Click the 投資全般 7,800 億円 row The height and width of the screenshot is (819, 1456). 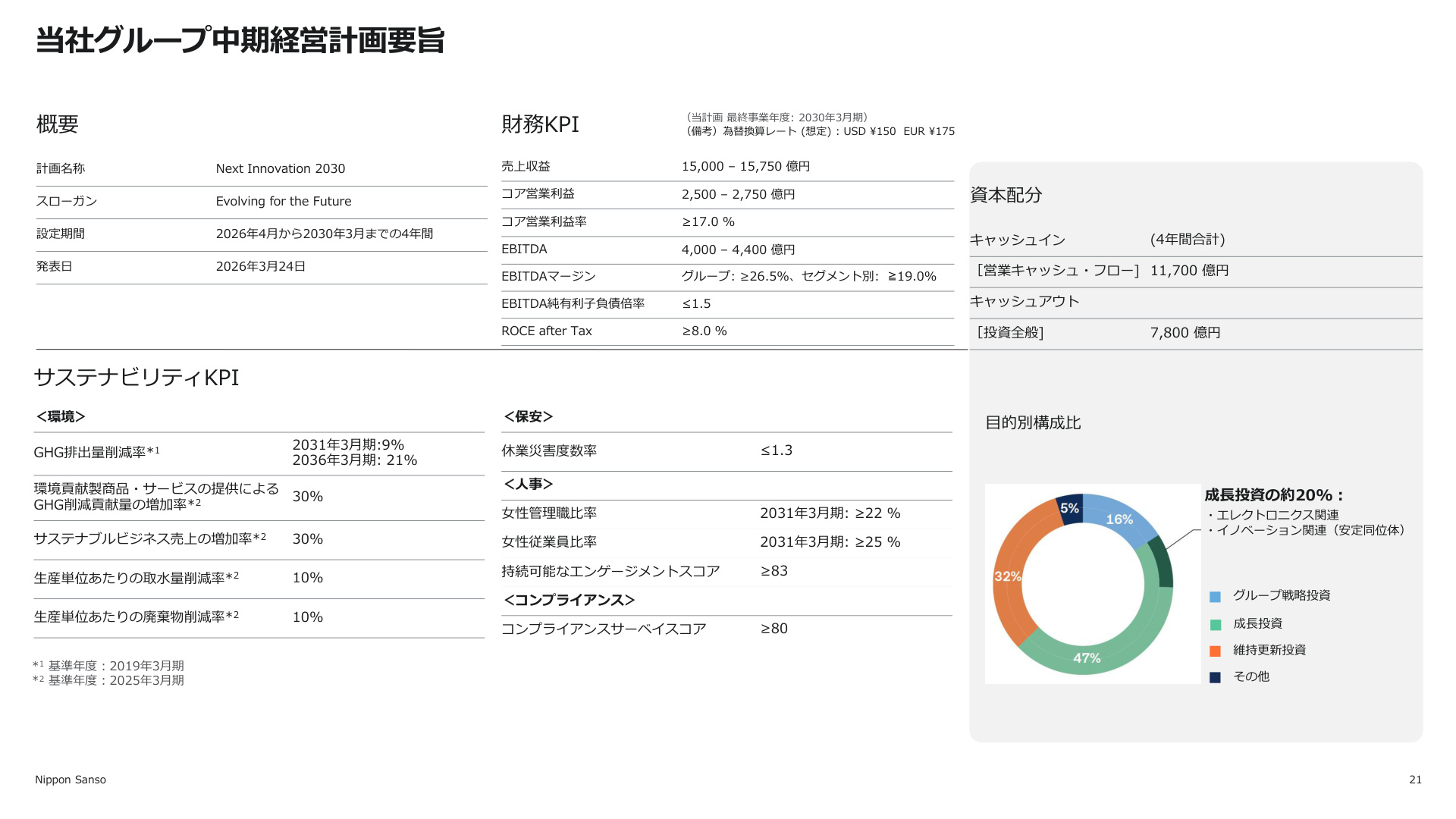(x=1196, y=333)
